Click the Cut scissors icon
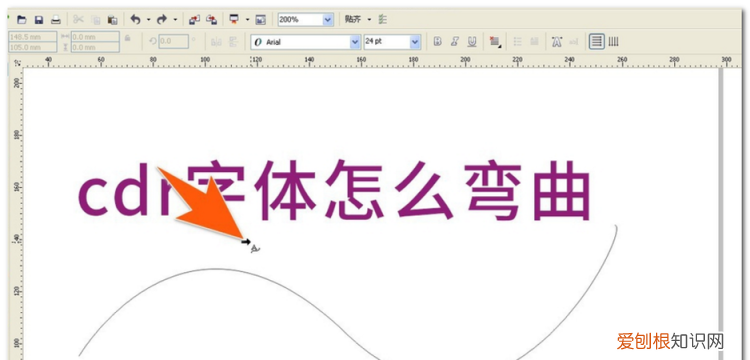The height and width of the screenshot is (360, 750). pyautogui.click(x=78, y=20)
